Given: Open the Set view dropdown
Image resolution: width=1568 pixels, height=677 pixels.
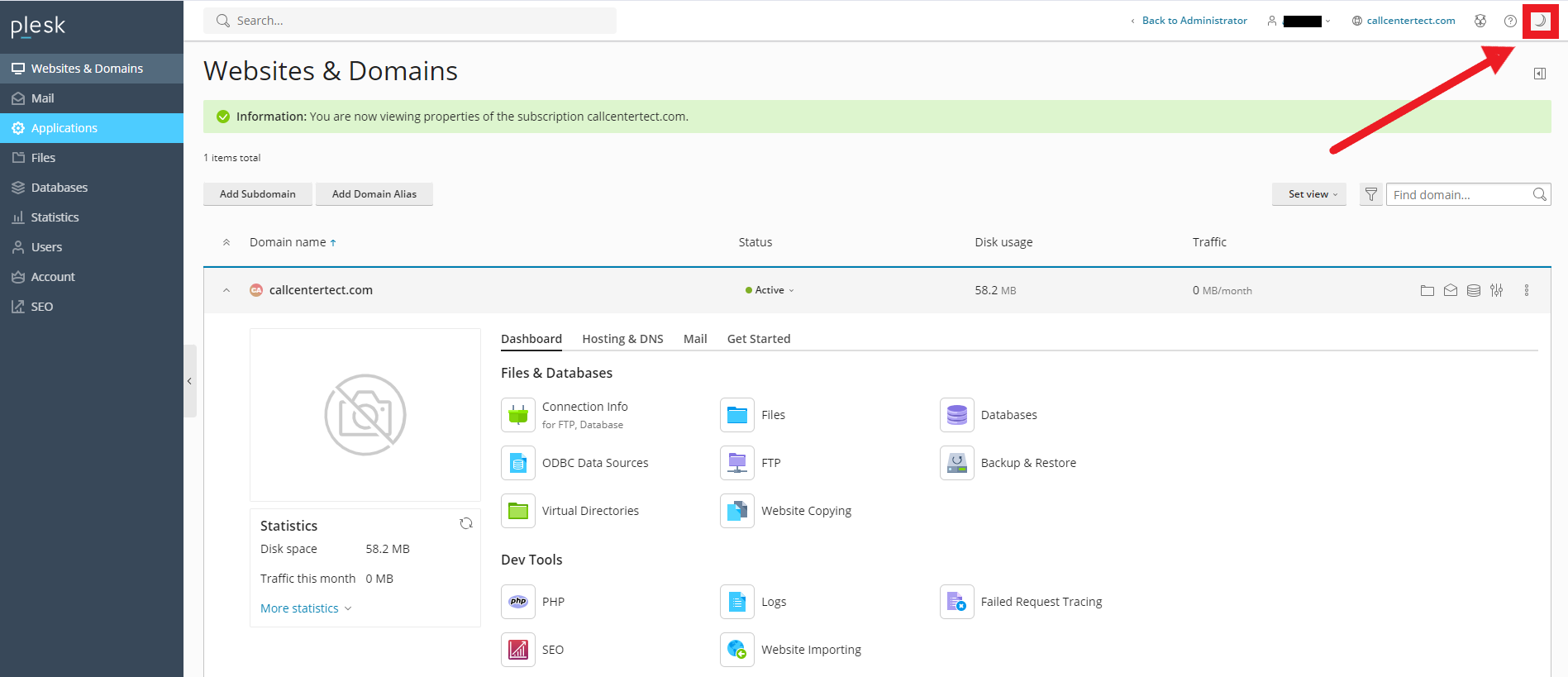Looking at the screenshot, I should [1308, 194].
